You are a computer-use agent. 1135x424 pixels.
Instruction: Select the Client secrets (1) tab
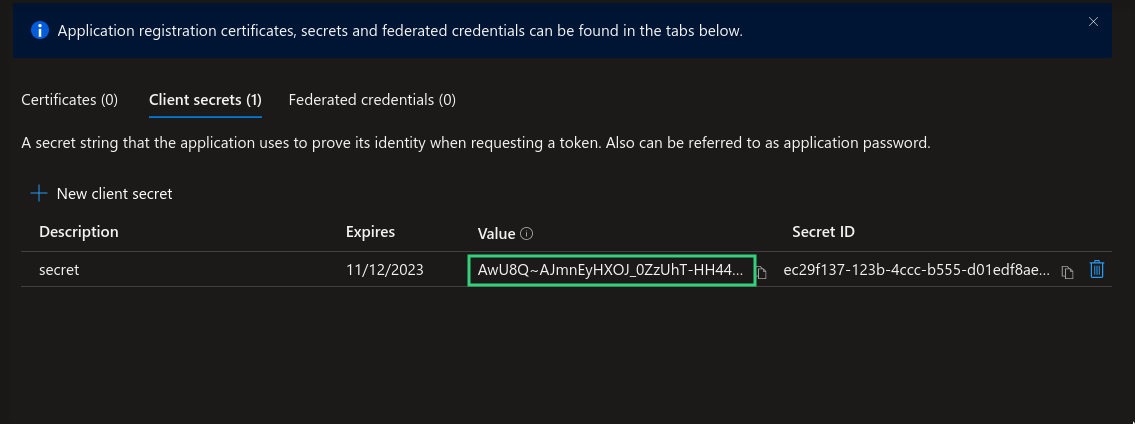tap(205, 100)
